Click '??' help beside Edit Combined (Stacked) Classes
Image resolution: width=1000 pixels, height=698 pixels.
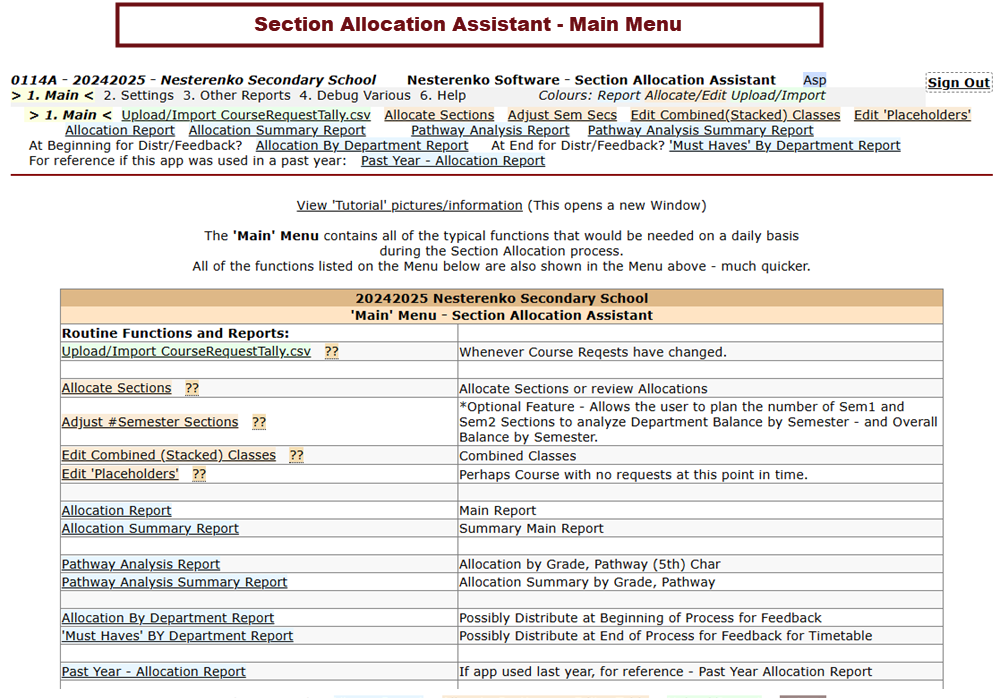tap(297, 456)
